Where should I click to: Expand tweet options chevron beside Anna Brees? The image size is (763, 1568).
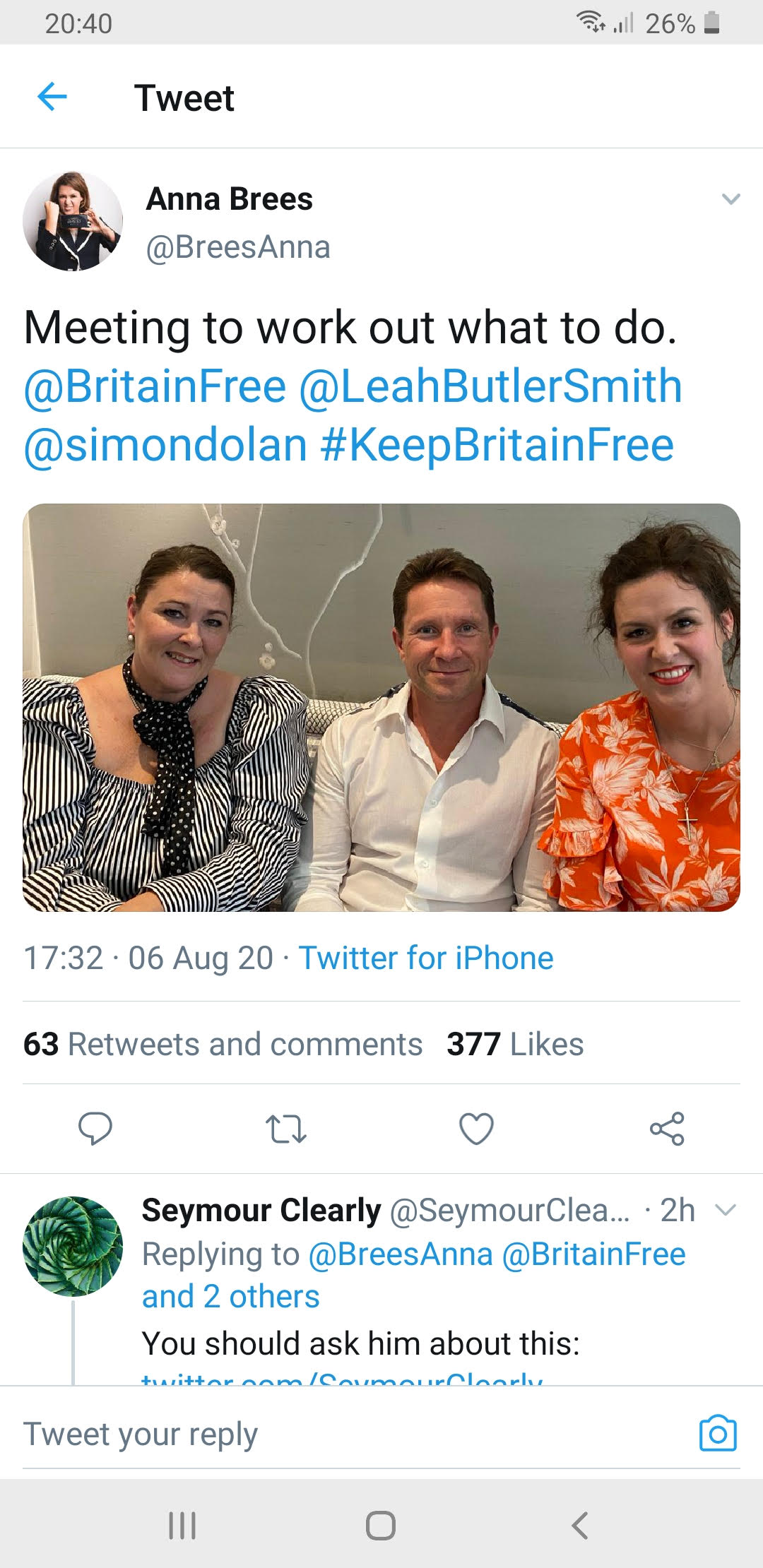[x=731, y=199]
